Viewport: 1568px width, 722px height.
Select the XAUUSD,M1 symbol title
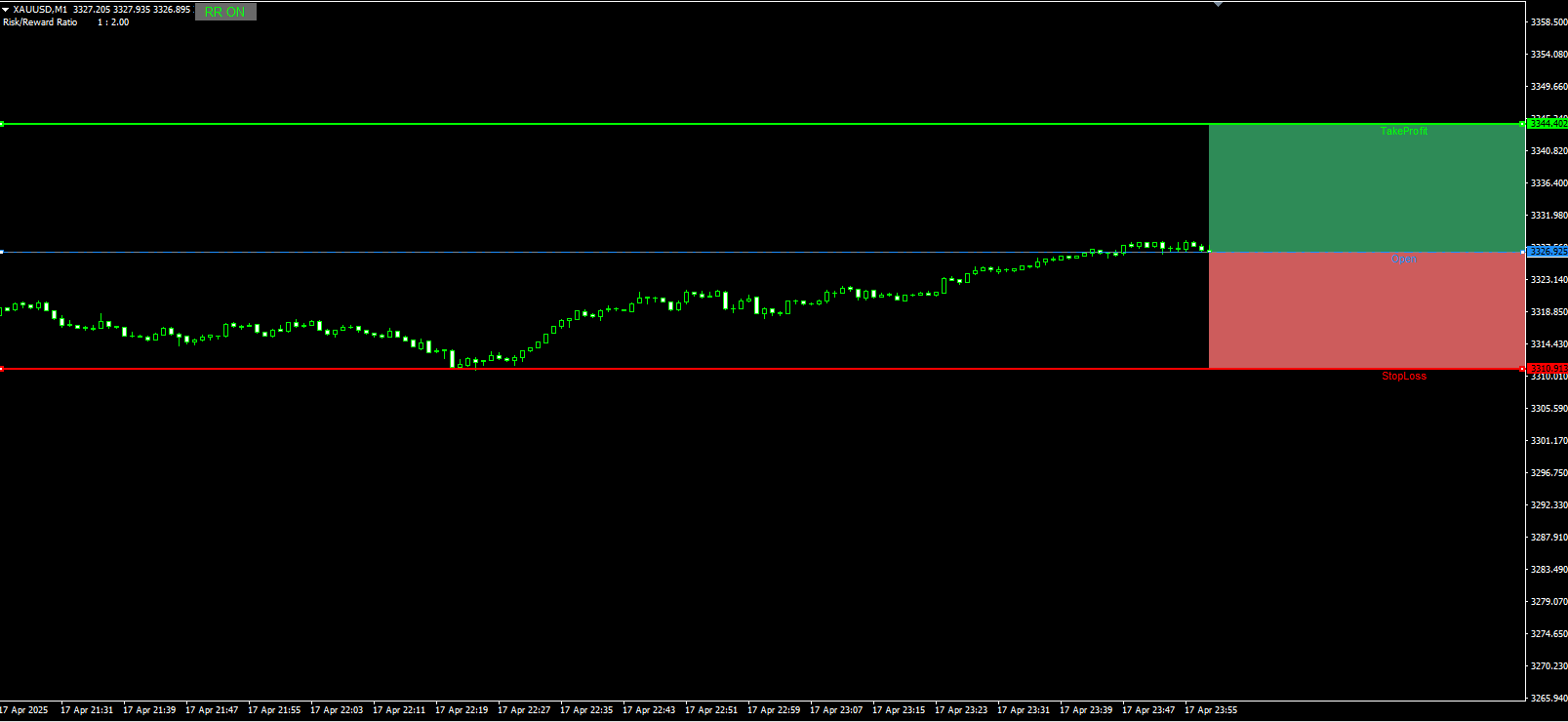40,10
